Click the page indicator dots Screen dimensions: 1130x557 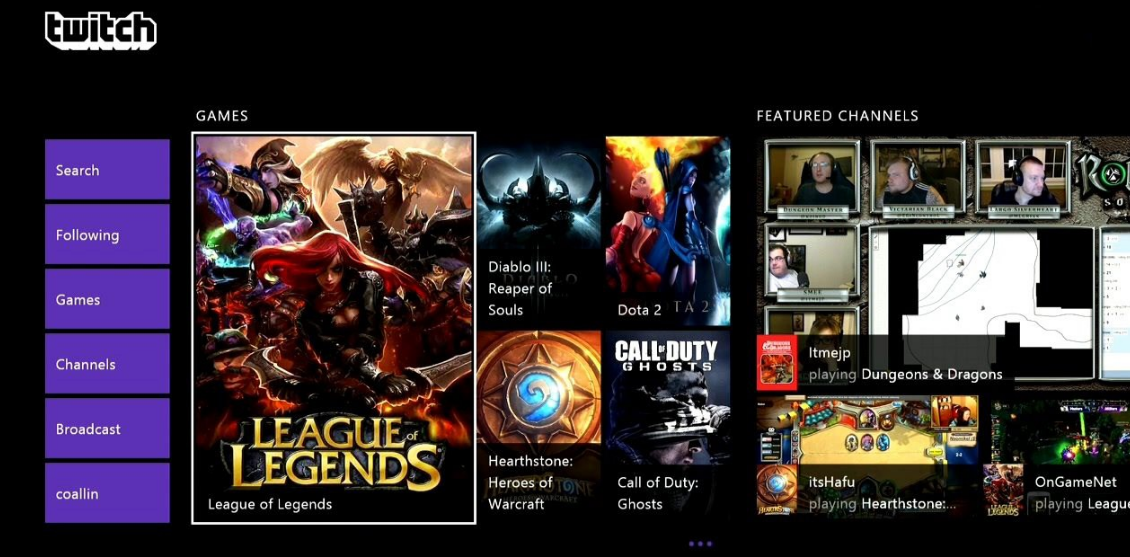700,544
